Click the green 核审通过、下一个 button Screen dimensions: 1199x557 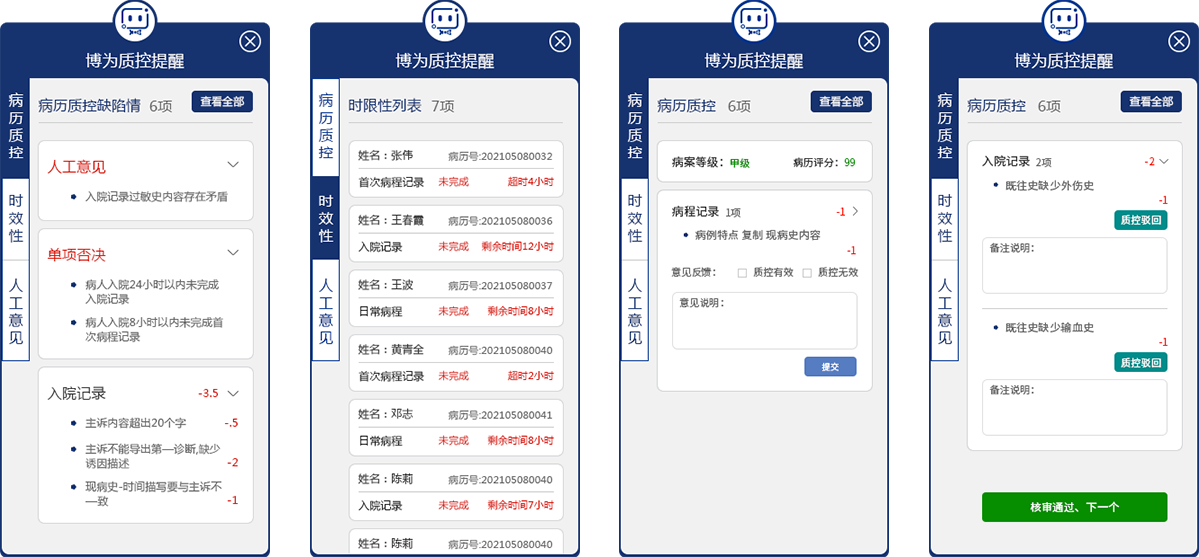1074,507
